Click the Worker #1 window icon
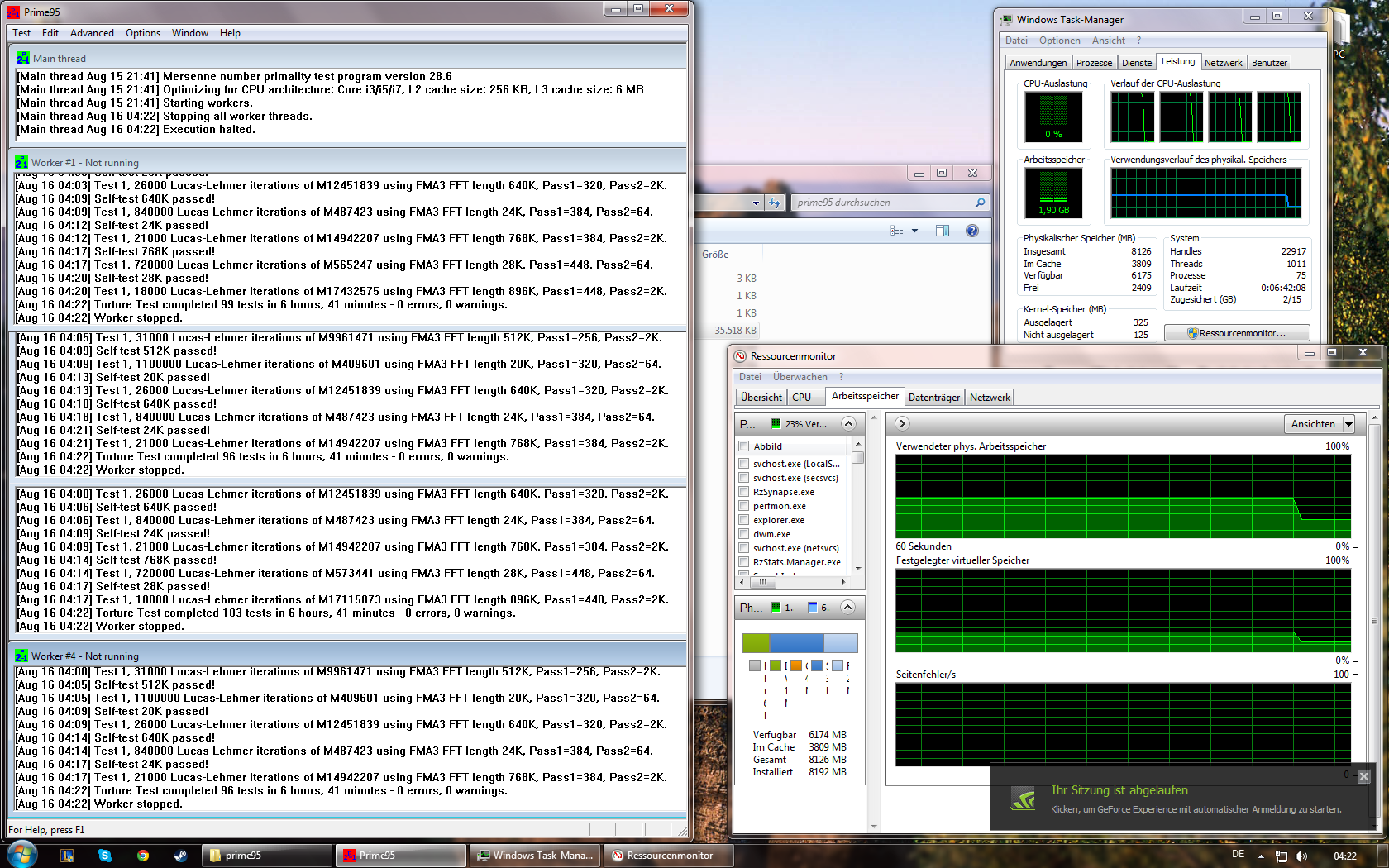1389x868 pixels. click(21, 163)
